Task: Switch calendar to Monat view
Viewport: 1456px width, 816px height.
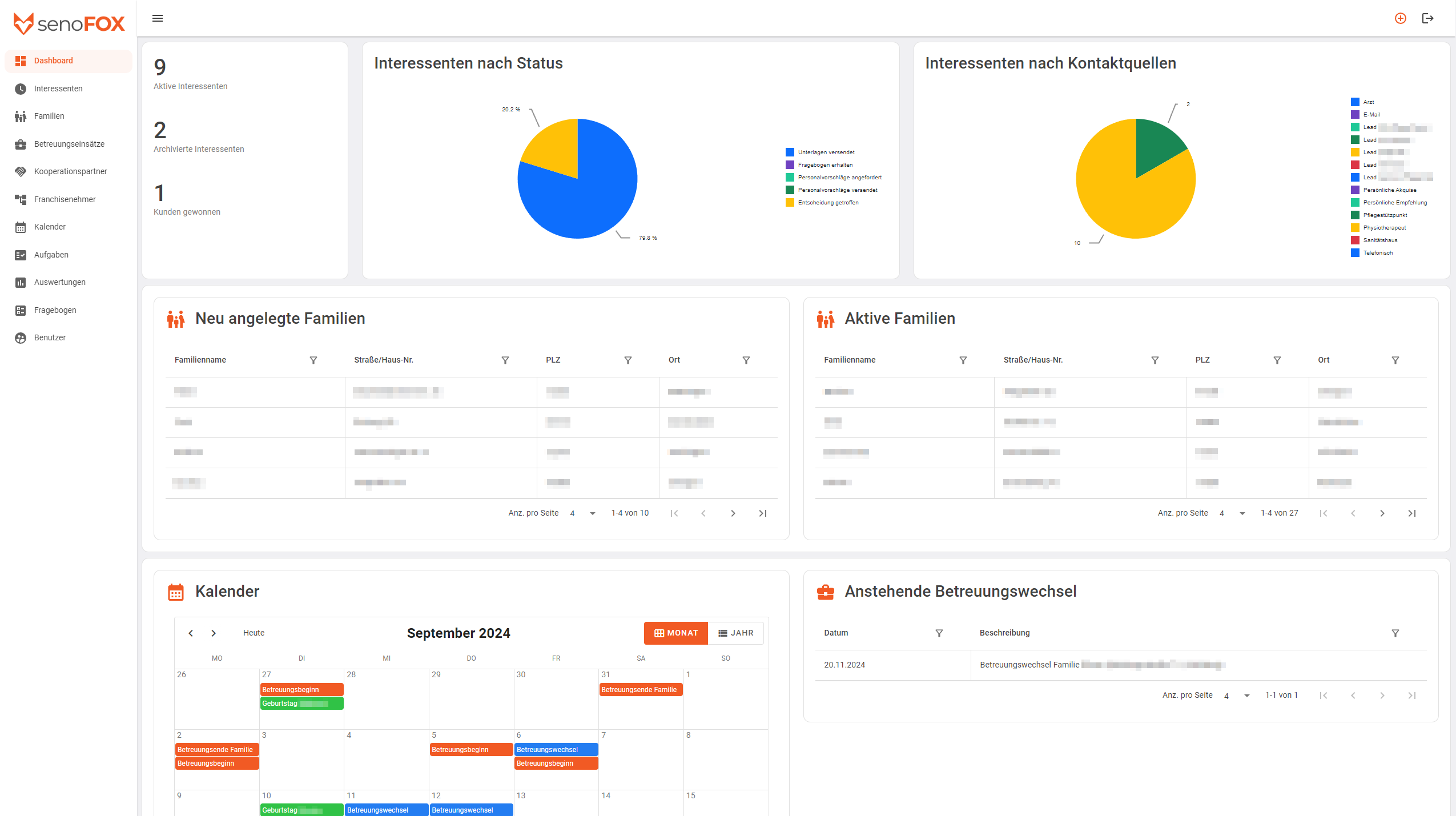Action: tap(676, 633)
